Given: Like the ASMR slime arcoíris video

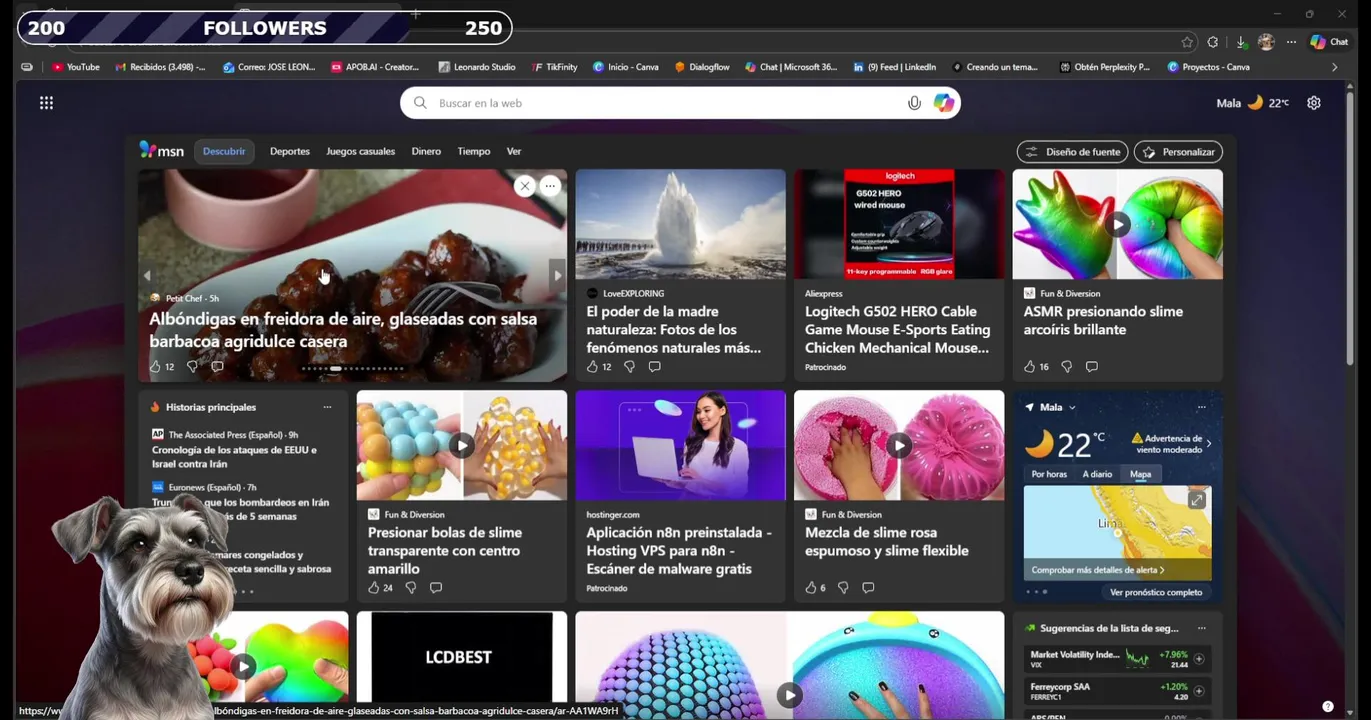Looking at the screenshot, I should coord(1029,367).
